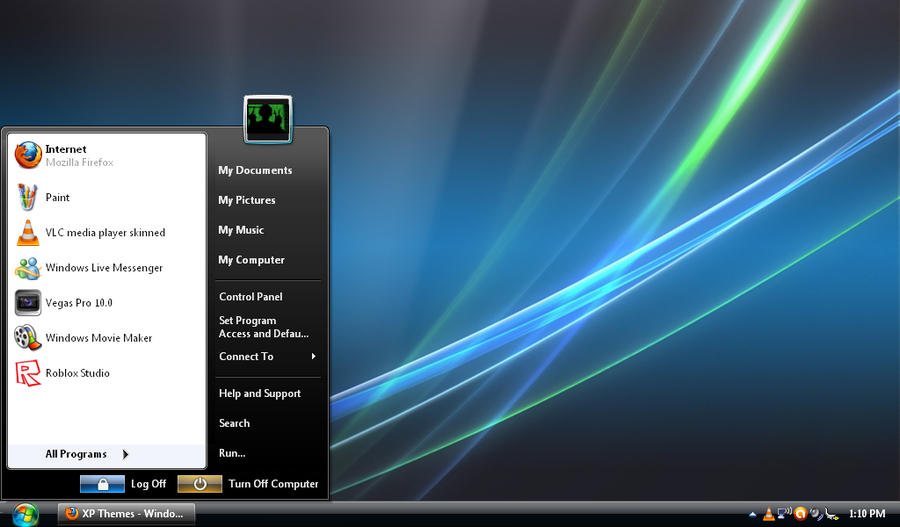900x527 pixels.
Task: Expand All Programs list
Action: click(107, 454)
